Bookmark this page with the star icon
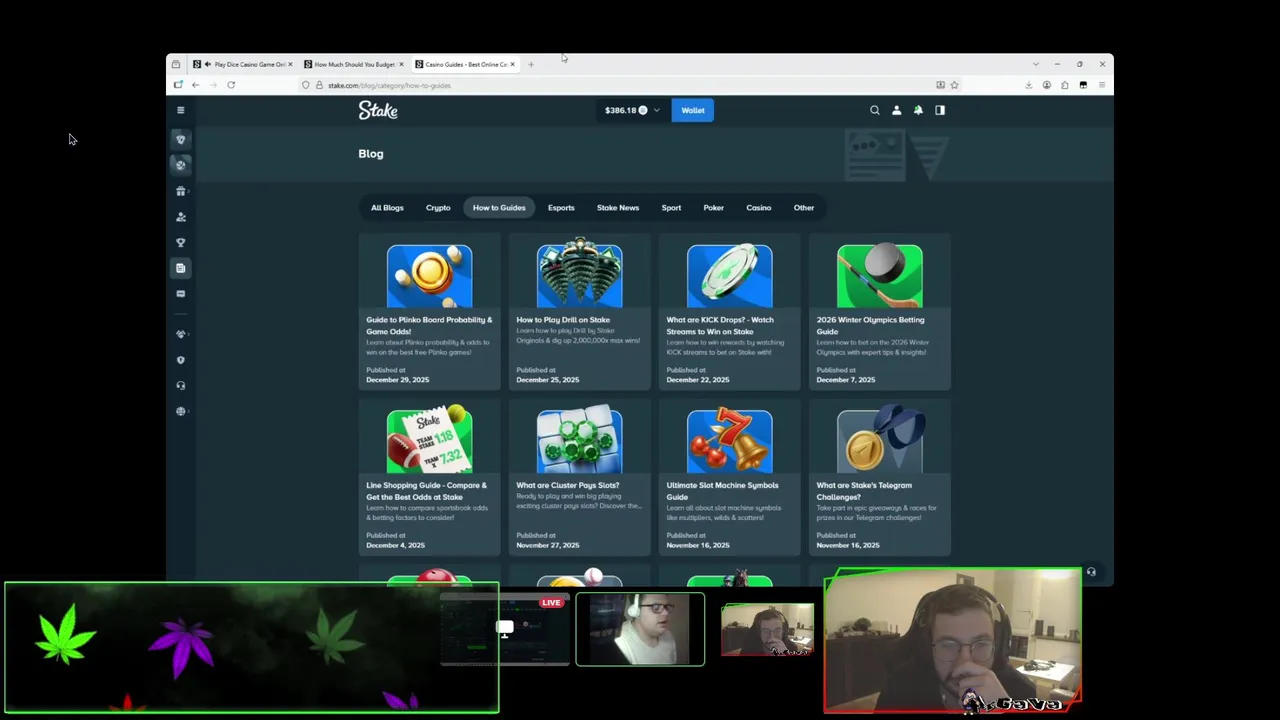 coord(954,85)
